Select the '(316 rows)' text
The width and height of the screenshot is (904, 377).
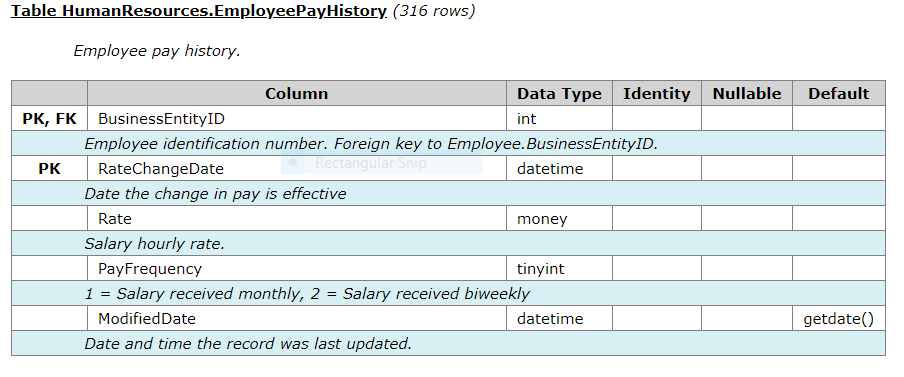(x=434, y=11)
